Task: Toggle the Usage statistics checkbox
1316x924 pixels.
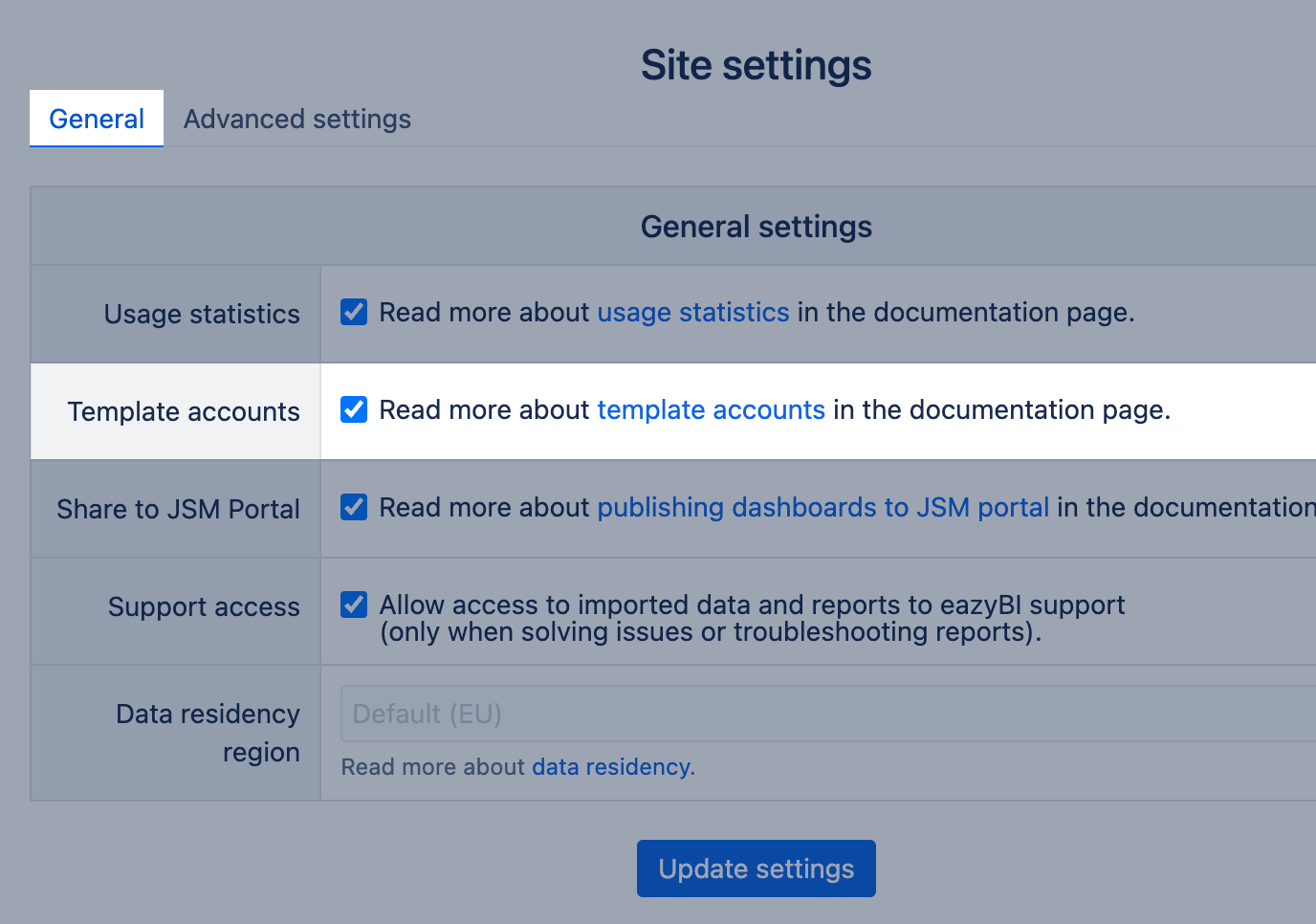Action: click(354, 313)
